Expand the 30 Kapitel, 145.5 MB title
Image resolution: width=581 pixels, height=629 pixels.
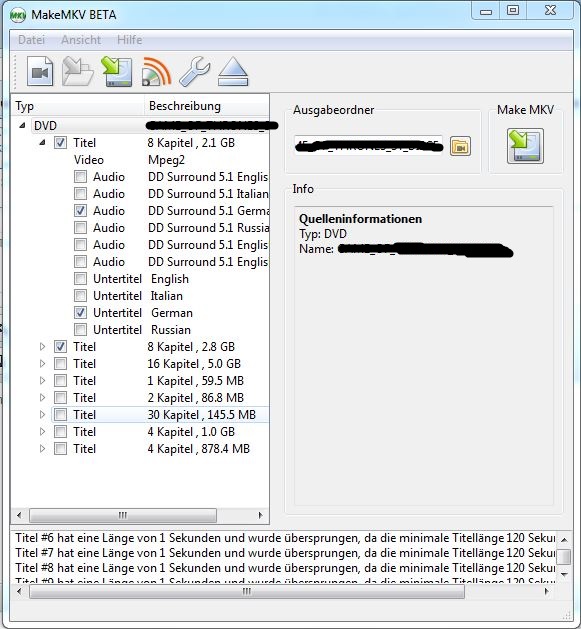click(x=43, y=414)
